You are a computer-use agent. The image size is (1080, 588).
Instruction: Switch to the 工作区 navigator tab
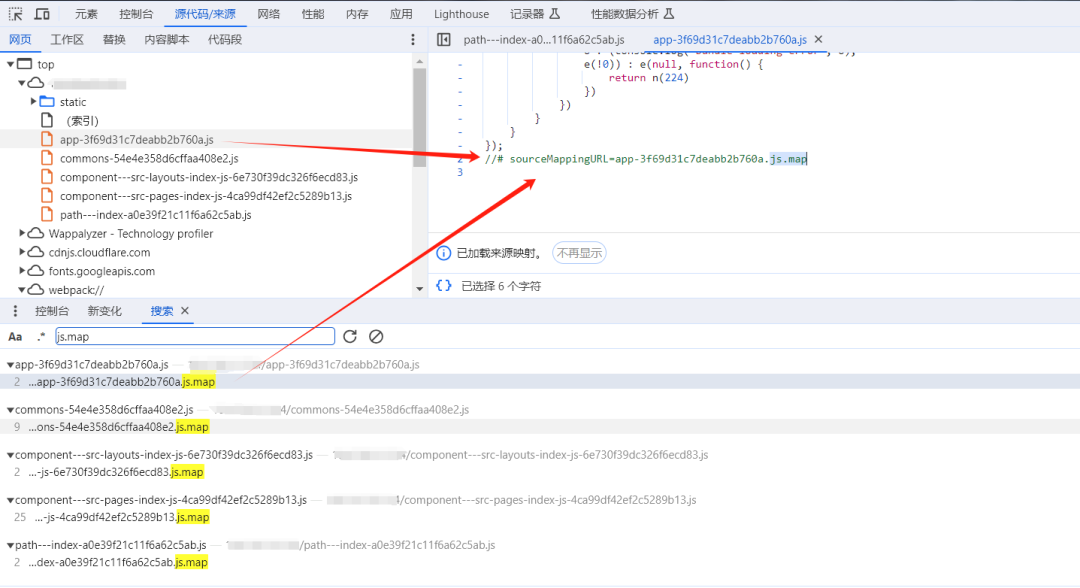pos(67,40)
